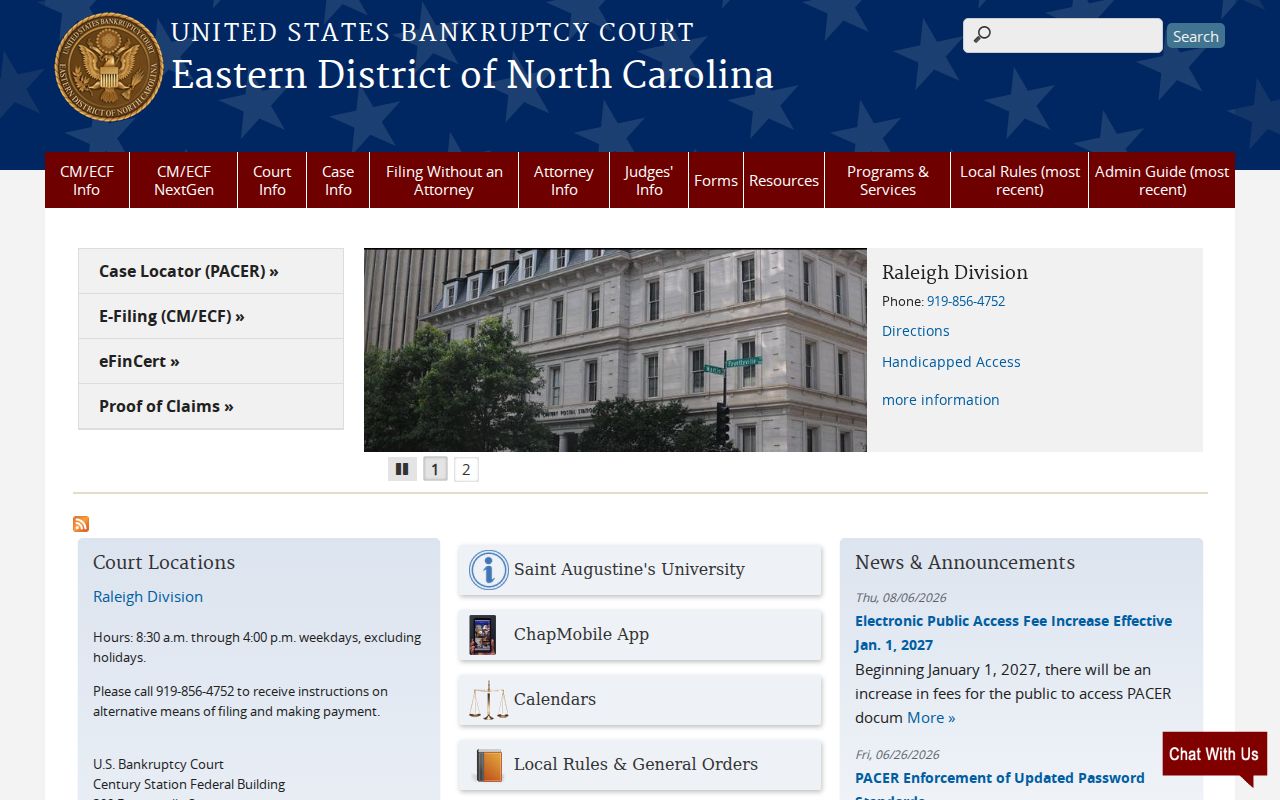The width and height of the screenshot is (1280, 800).
Task: Click the United States Bankruptcy Court heading
Action: tap(432, 32)
